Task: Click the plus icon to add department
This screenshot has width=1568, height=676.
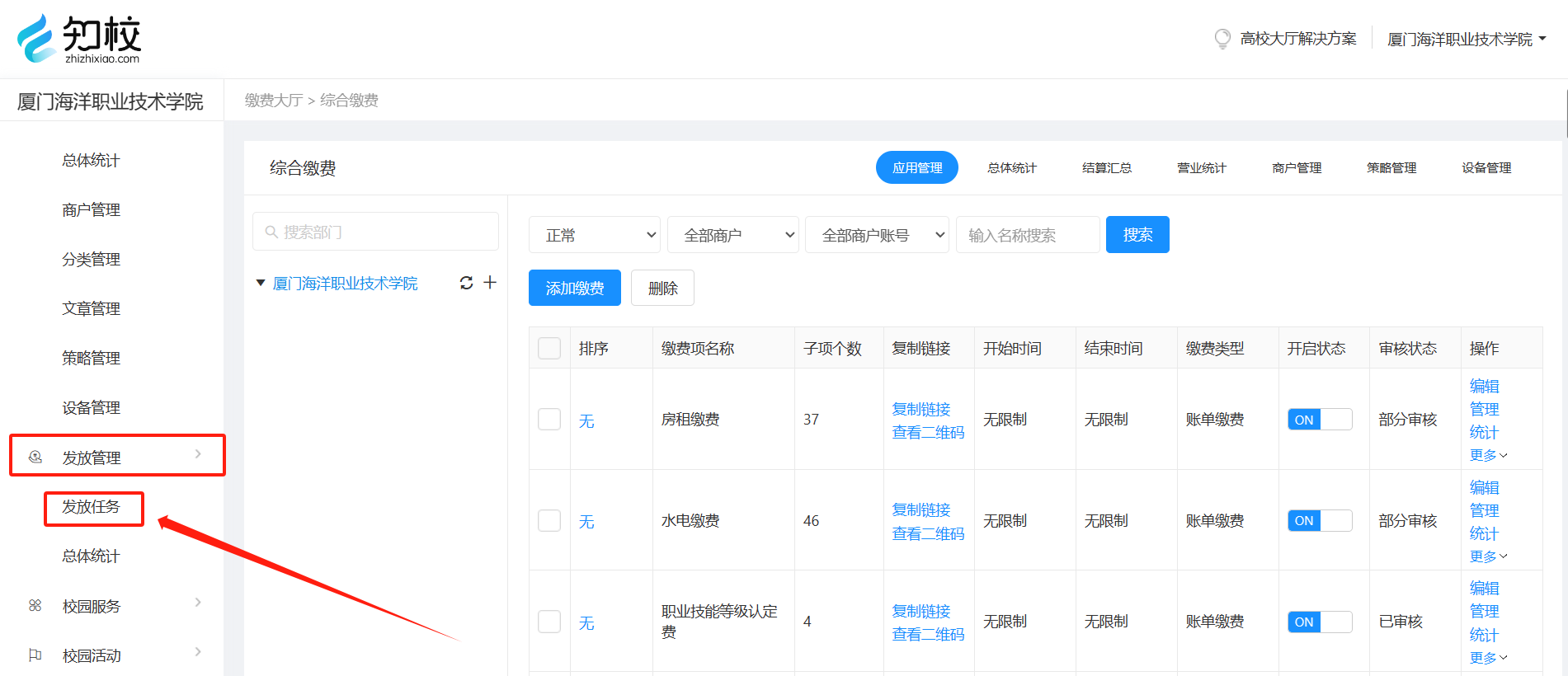Action: (490, 283)
